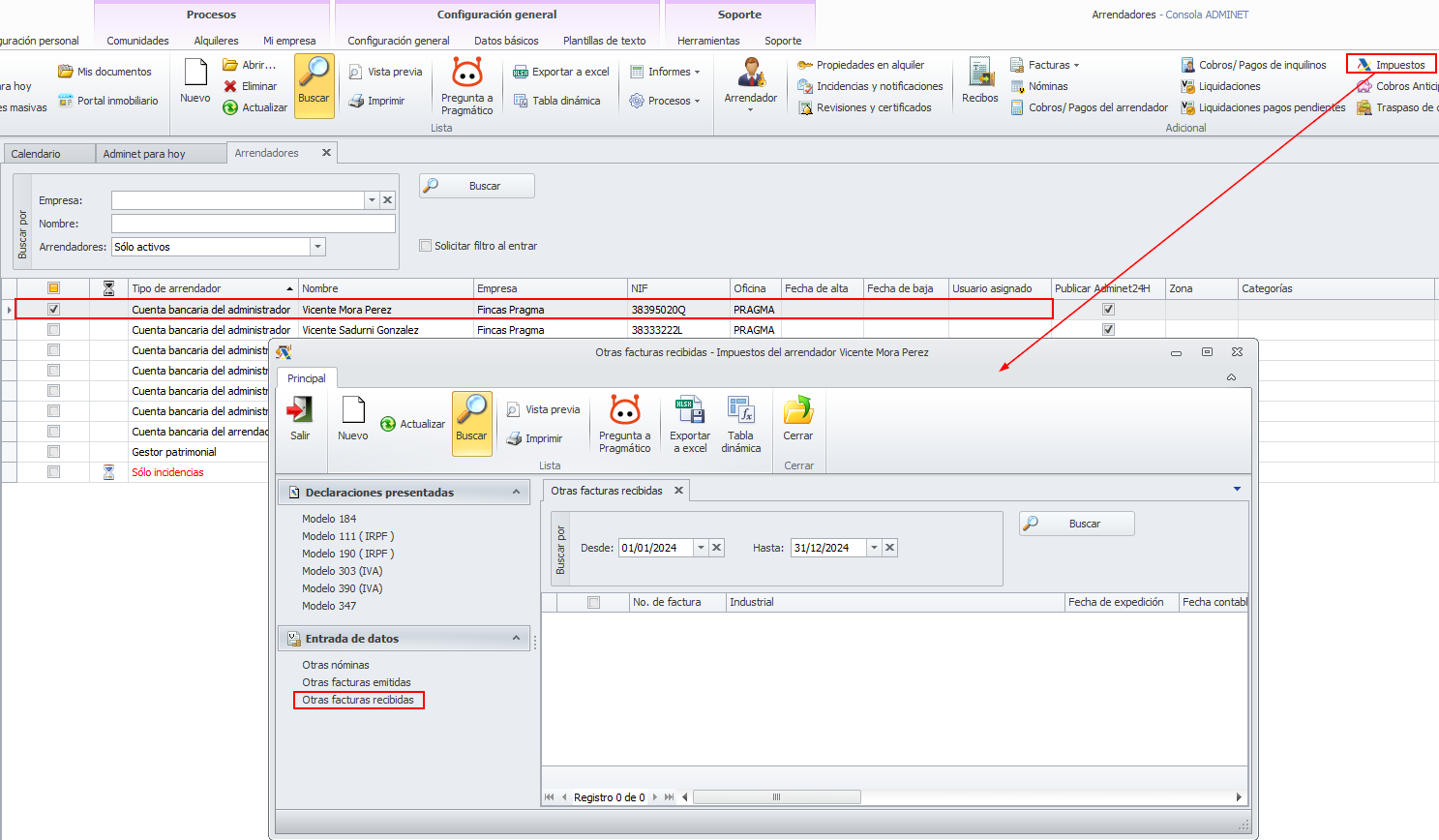Clear the Desde date field
The image size is (1439, 840).
pos(717,548)
